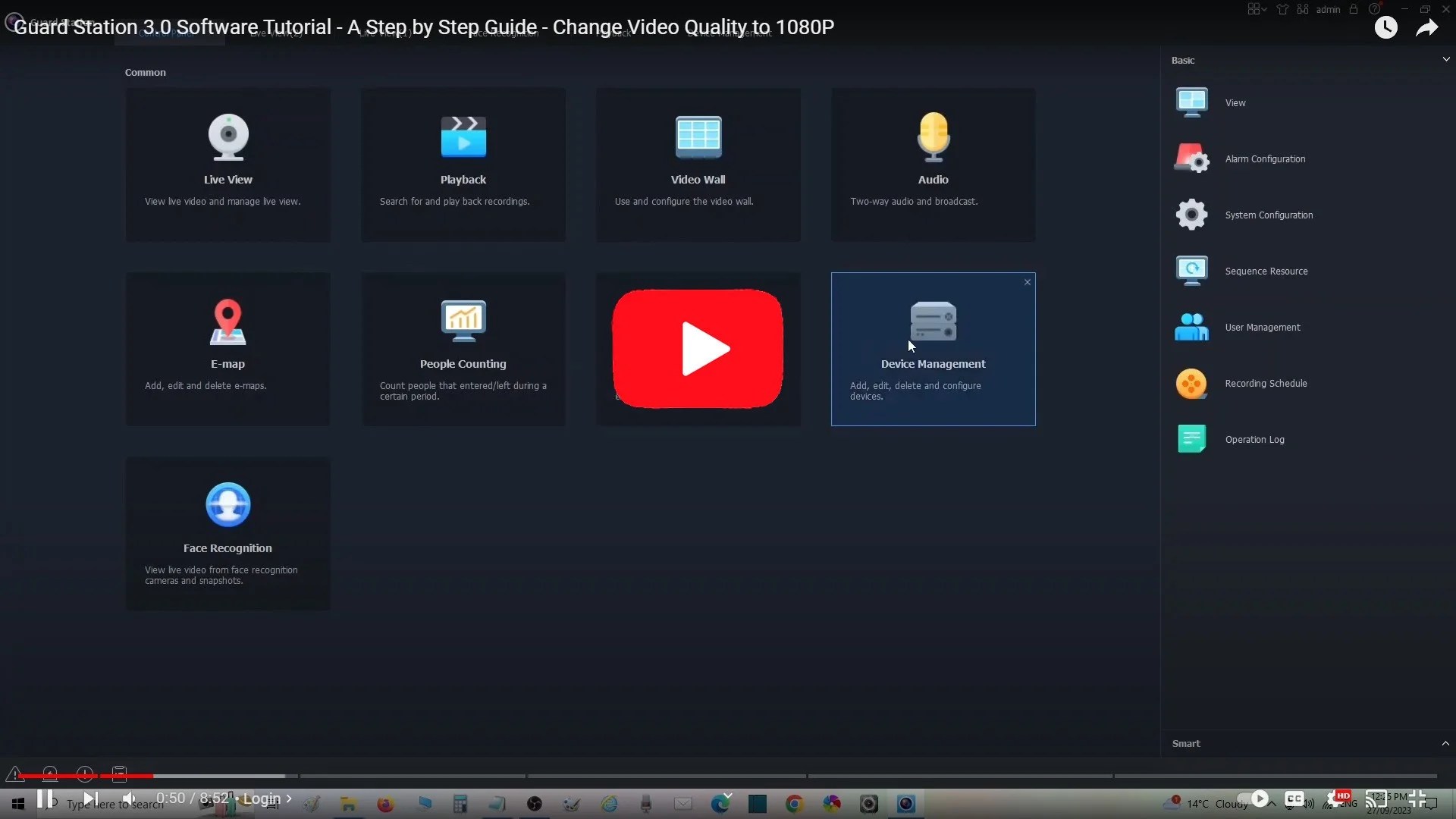Toggle YouTube autoplay switch
Screen dimensions: 1456x819
tap(1253, 799)
